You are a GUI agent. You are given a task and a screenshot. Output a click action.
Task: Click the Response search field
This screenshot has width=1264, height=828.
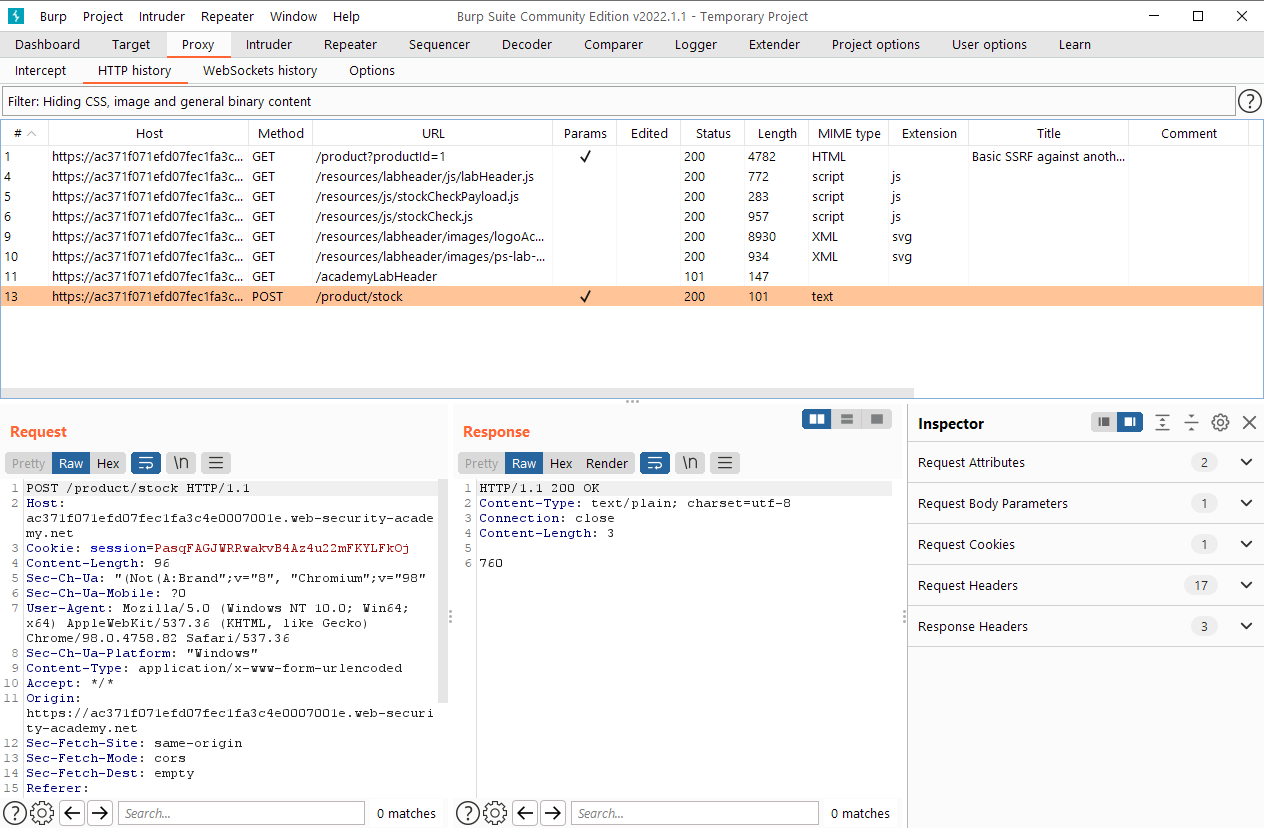pyautogui.click(x=694, y=813)
